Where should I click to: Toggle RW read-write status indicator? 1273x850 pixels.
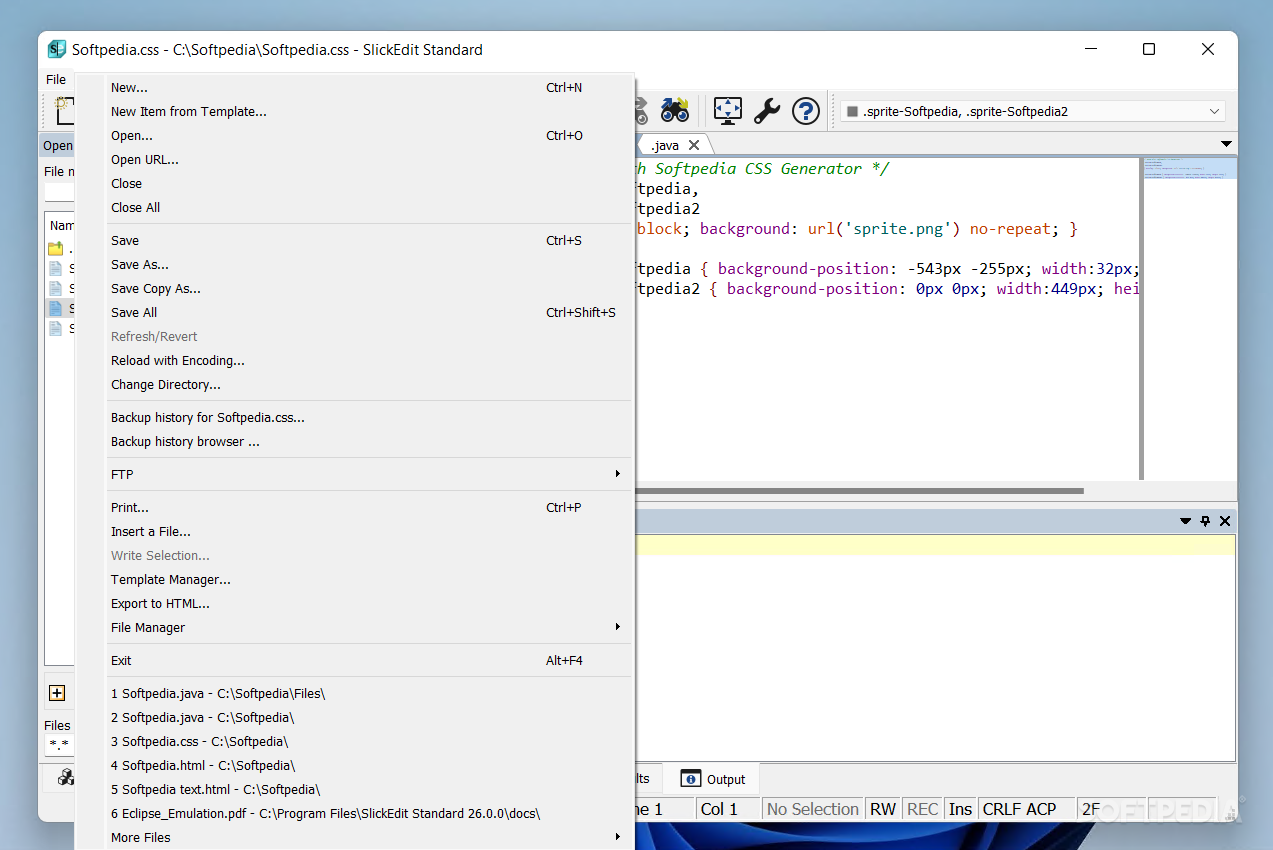pos(883,809)
